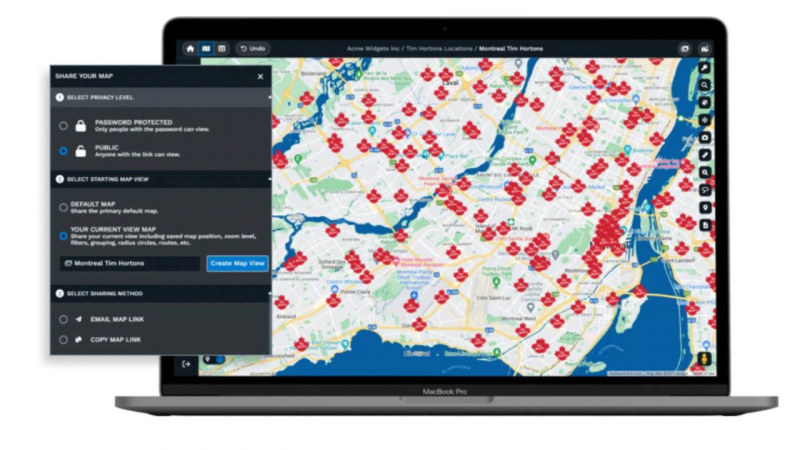Select Your Current View Map option
This screenshot has width=800, height=450.
click(64, 236)
